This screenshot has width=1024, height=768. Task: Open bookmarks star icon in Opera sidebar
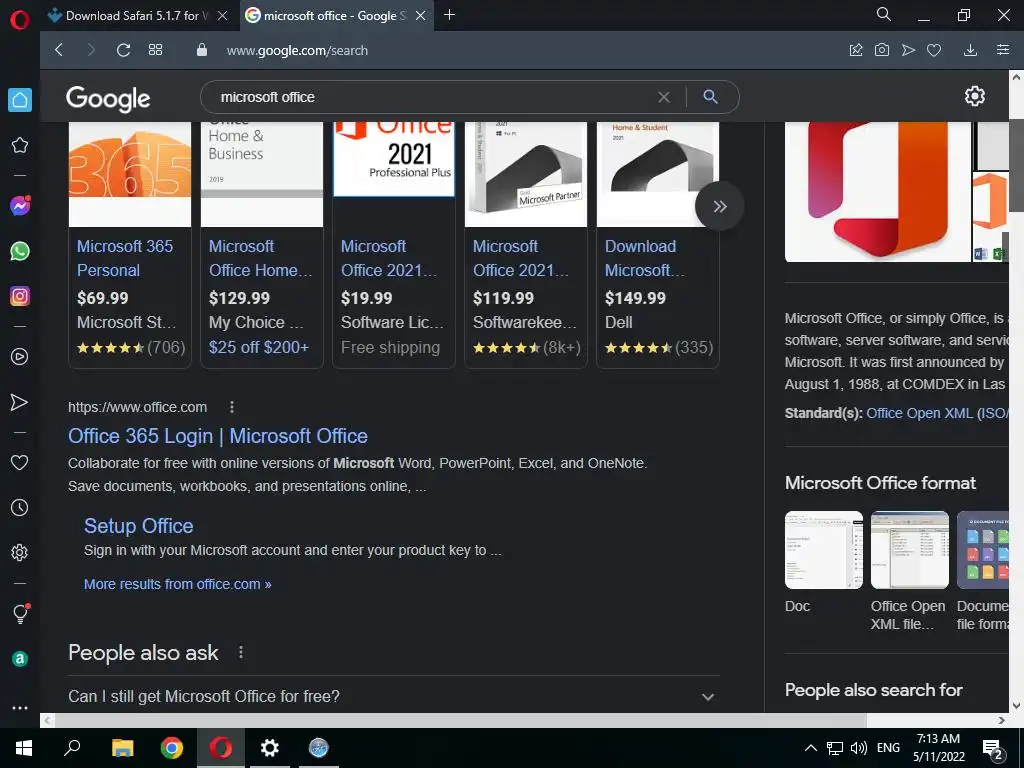click(x=20, y=145)
